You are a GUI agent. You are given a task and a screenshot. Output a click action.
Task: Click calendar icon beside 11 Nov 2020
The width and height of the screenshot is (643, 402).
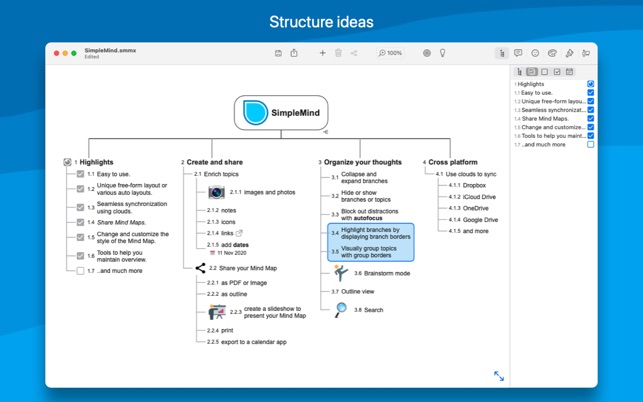(x=212, y=253)
